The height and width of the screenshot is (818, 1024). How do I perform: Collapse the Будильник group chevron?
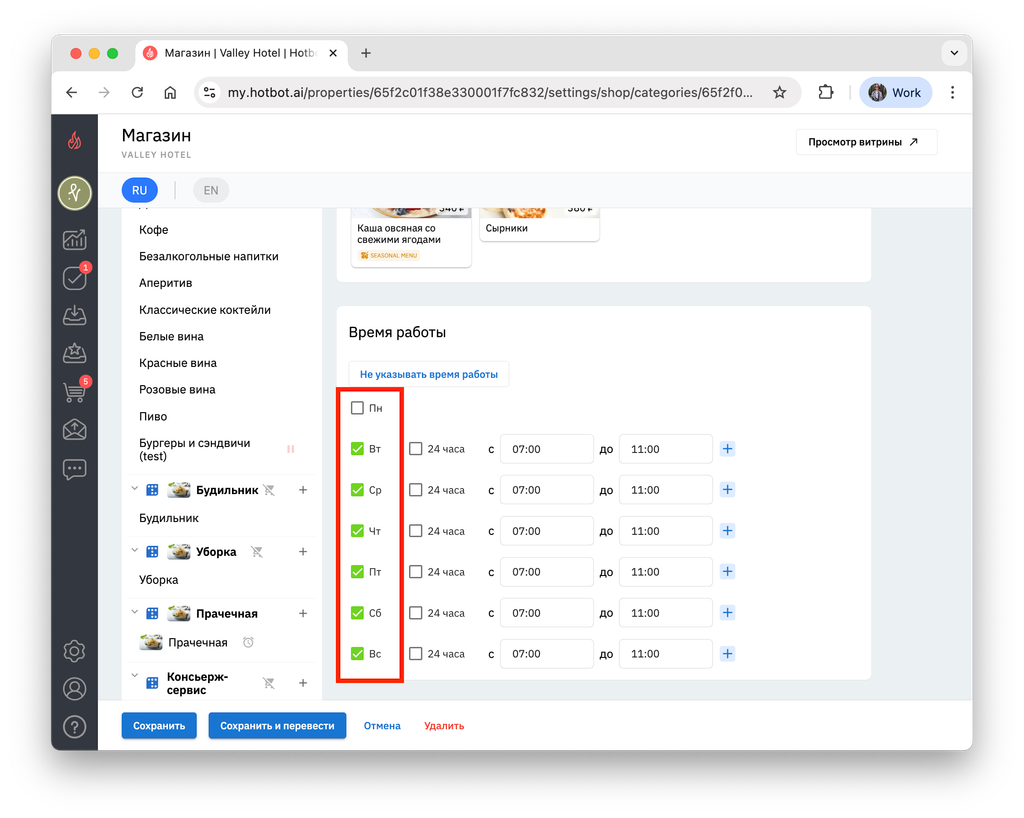(x=135, y=488)
